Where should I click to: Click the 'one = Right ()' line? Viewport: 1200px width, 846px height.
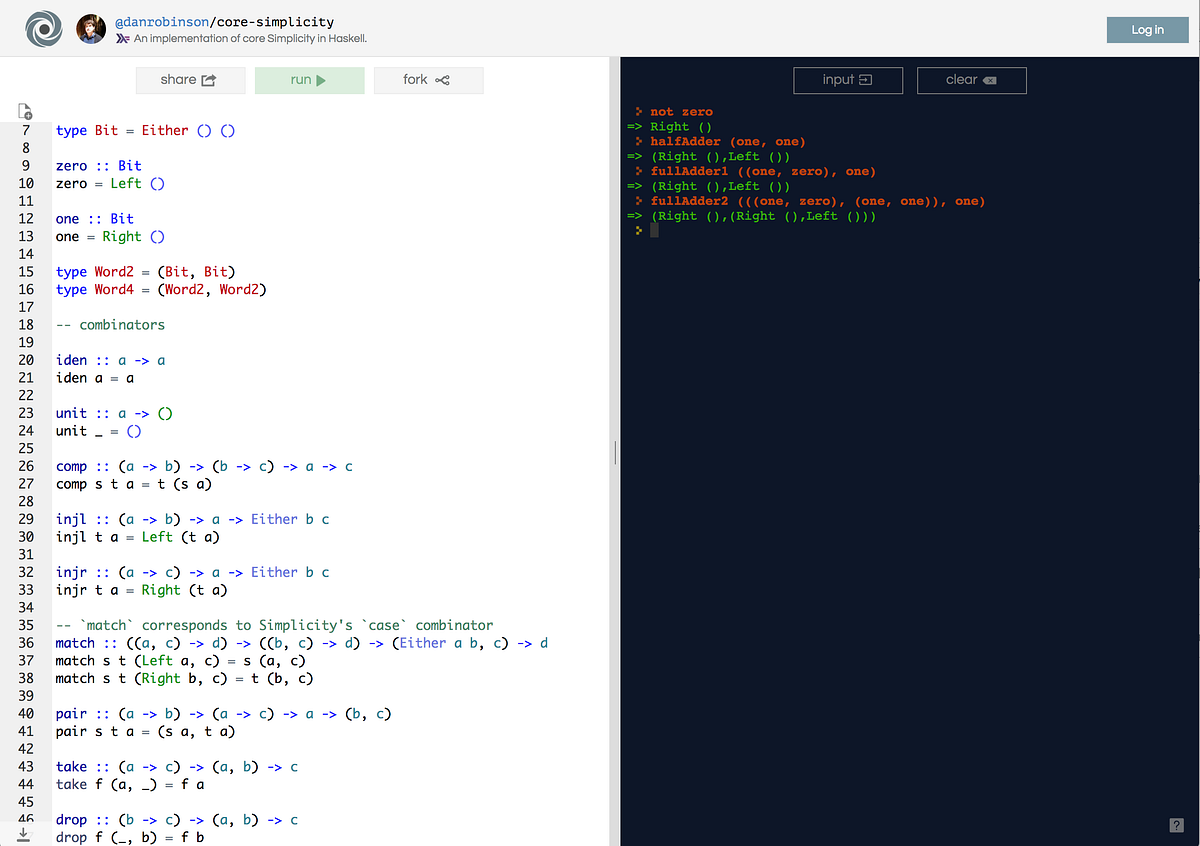pyautogui.click(x=110, y=237)
